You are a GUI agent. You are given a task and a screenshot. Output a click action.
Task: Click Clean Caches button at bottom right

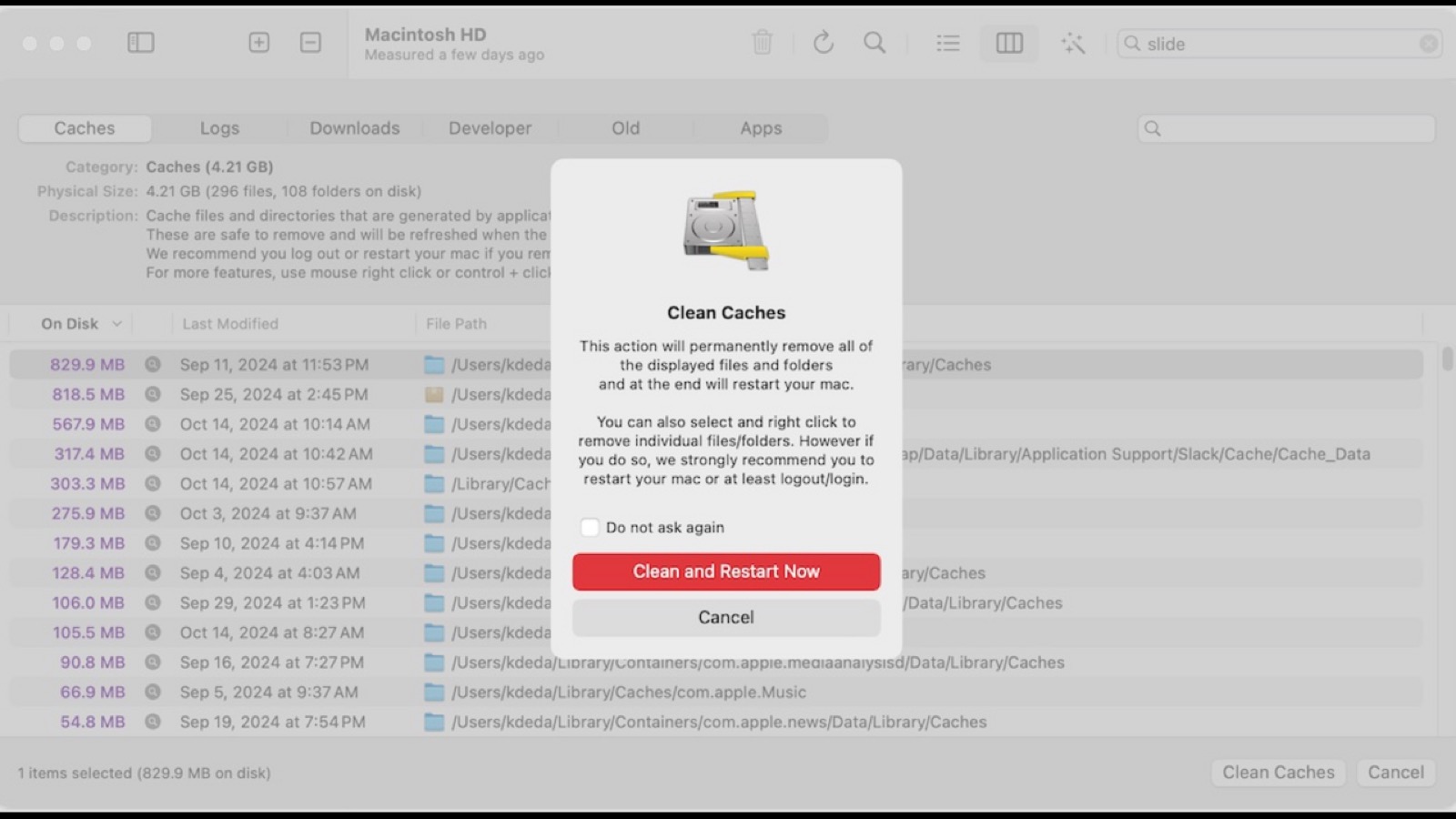tap(1279, 773)
